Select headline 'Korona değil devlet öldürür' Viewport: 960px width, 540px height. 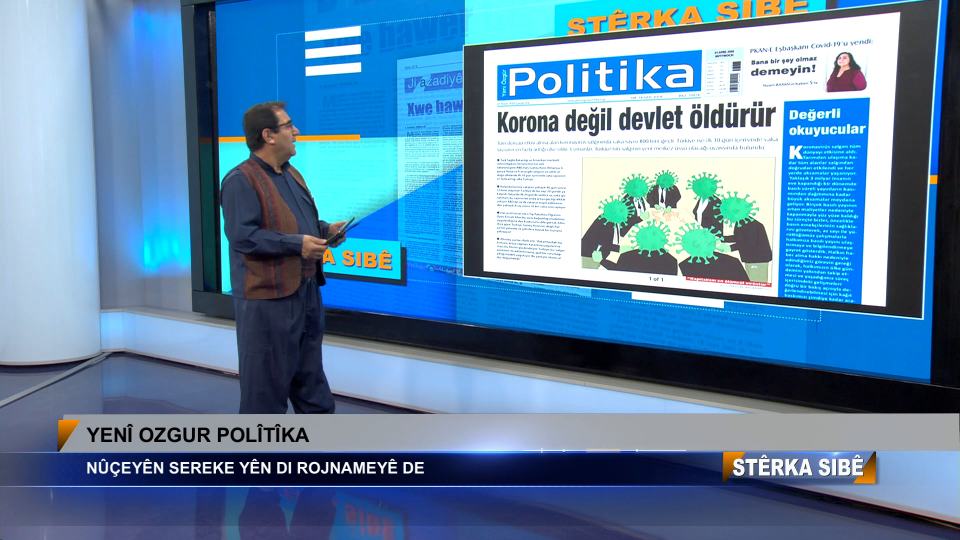636,119
